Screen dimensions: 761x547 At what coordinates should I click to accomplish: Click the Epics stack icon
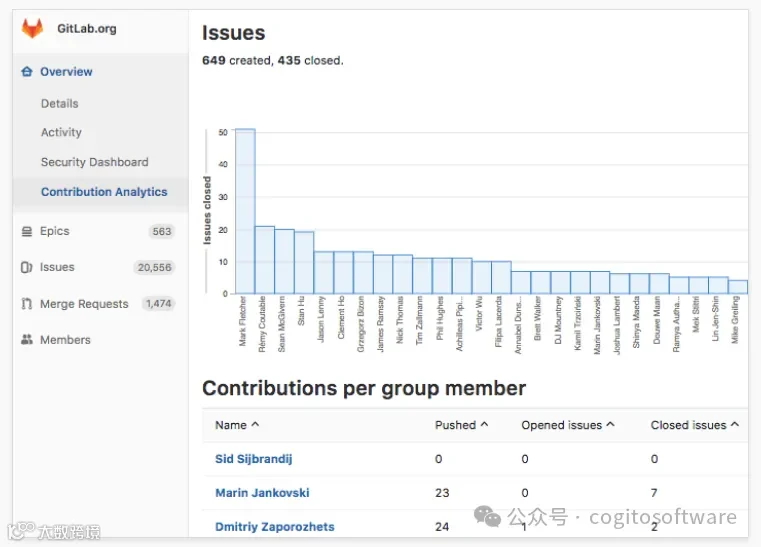(27, 232)
